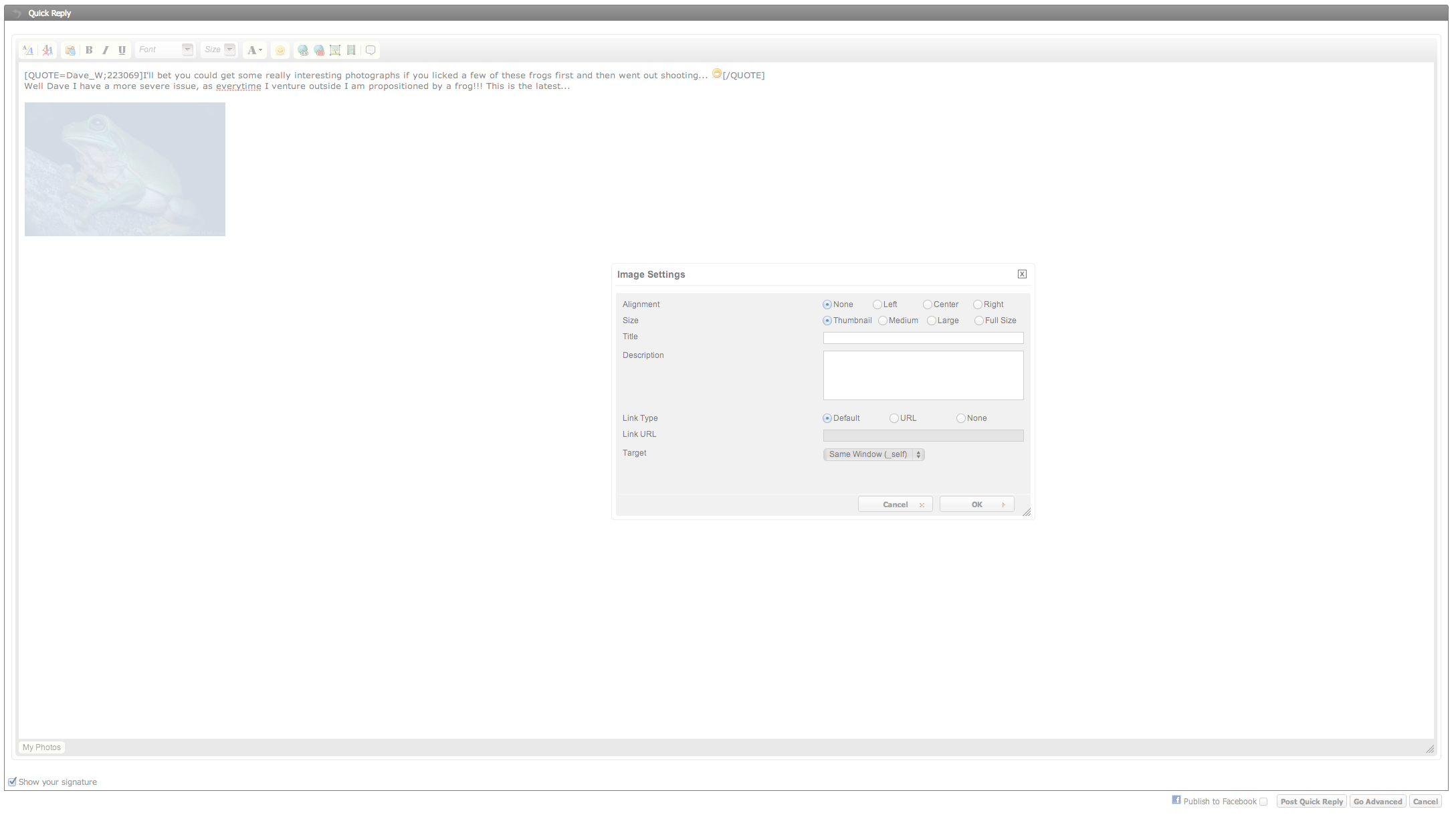The width and height of the screenshot is (1456, 815).
Task: Open the smilies picker icon
Action: pos(280,50)
